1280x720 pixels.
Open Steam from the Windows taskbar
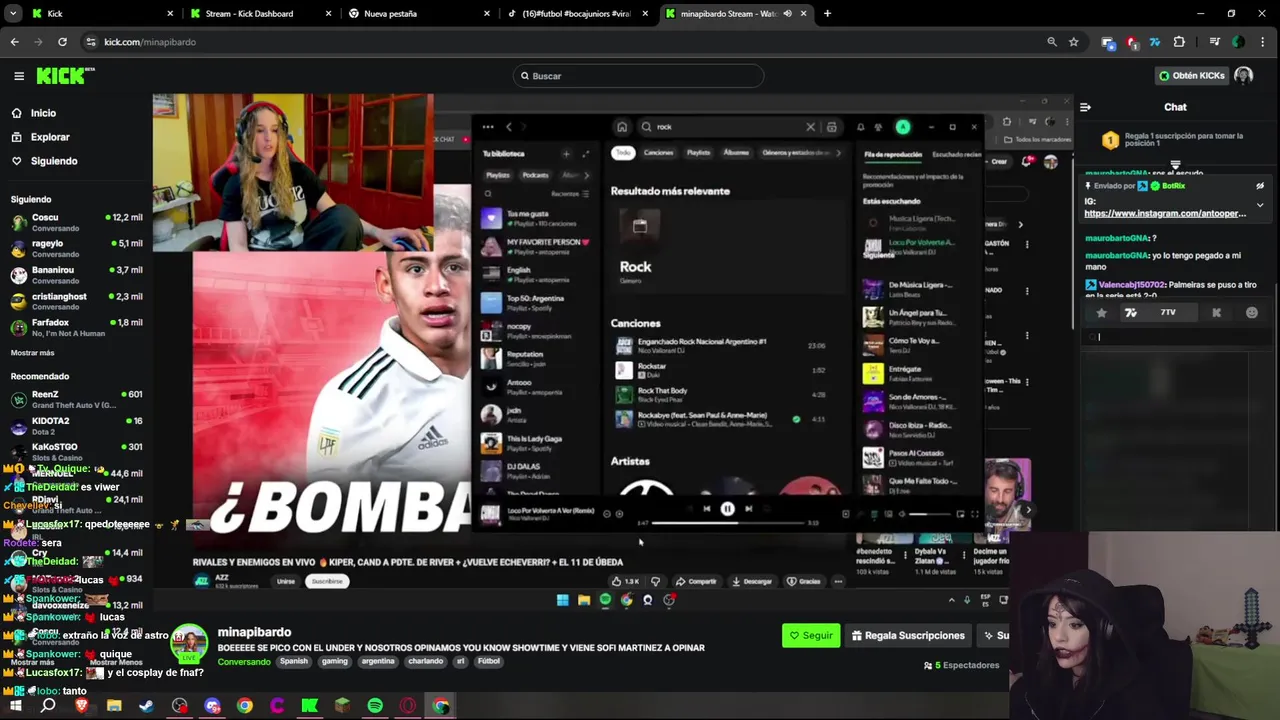146,706
